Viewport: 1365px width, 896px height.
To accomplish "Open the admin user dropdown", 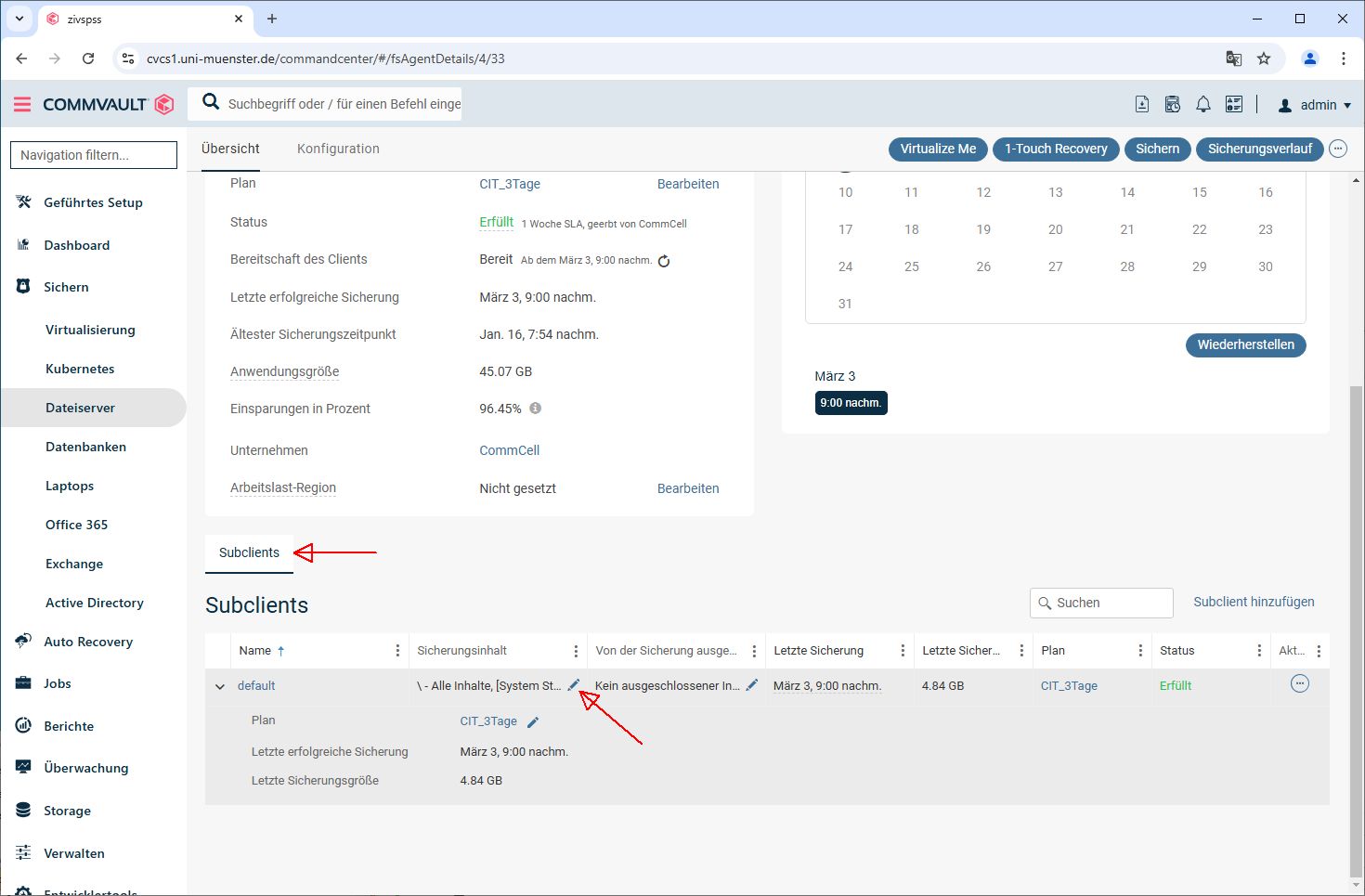I will tap(1315, 105).
